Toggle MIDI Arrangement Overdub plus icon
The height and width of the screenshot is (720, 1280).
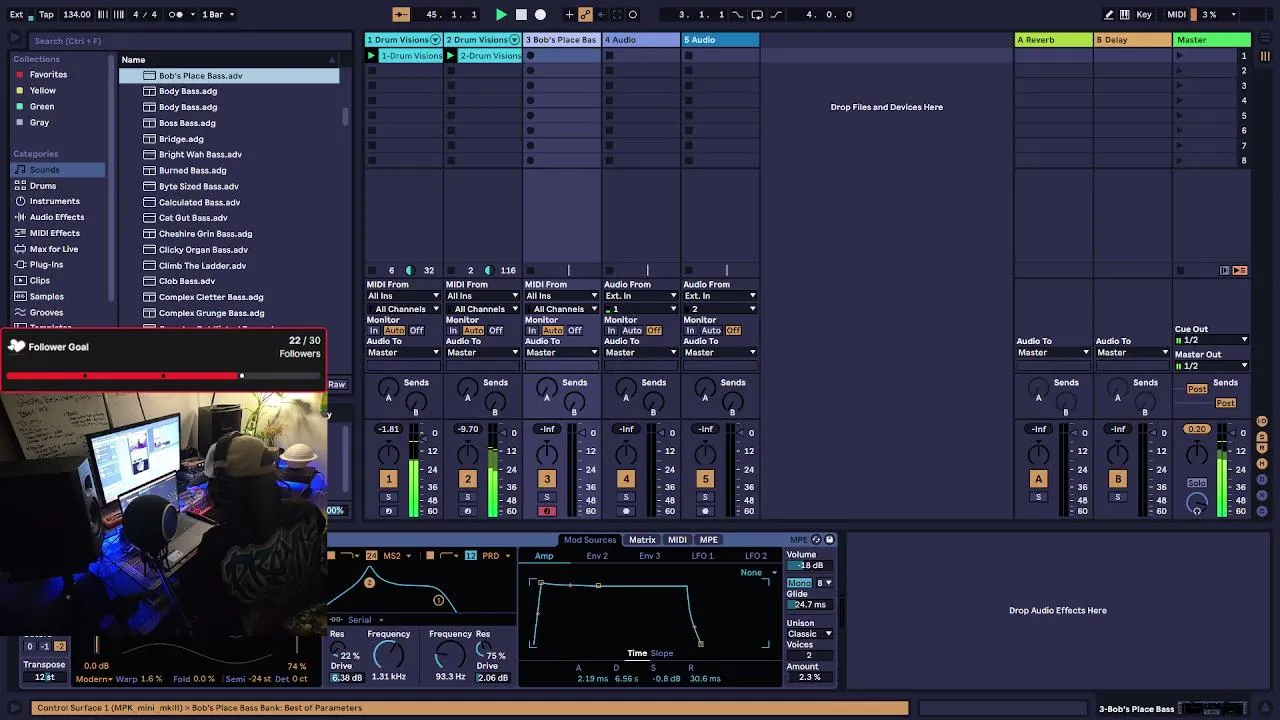570,14
